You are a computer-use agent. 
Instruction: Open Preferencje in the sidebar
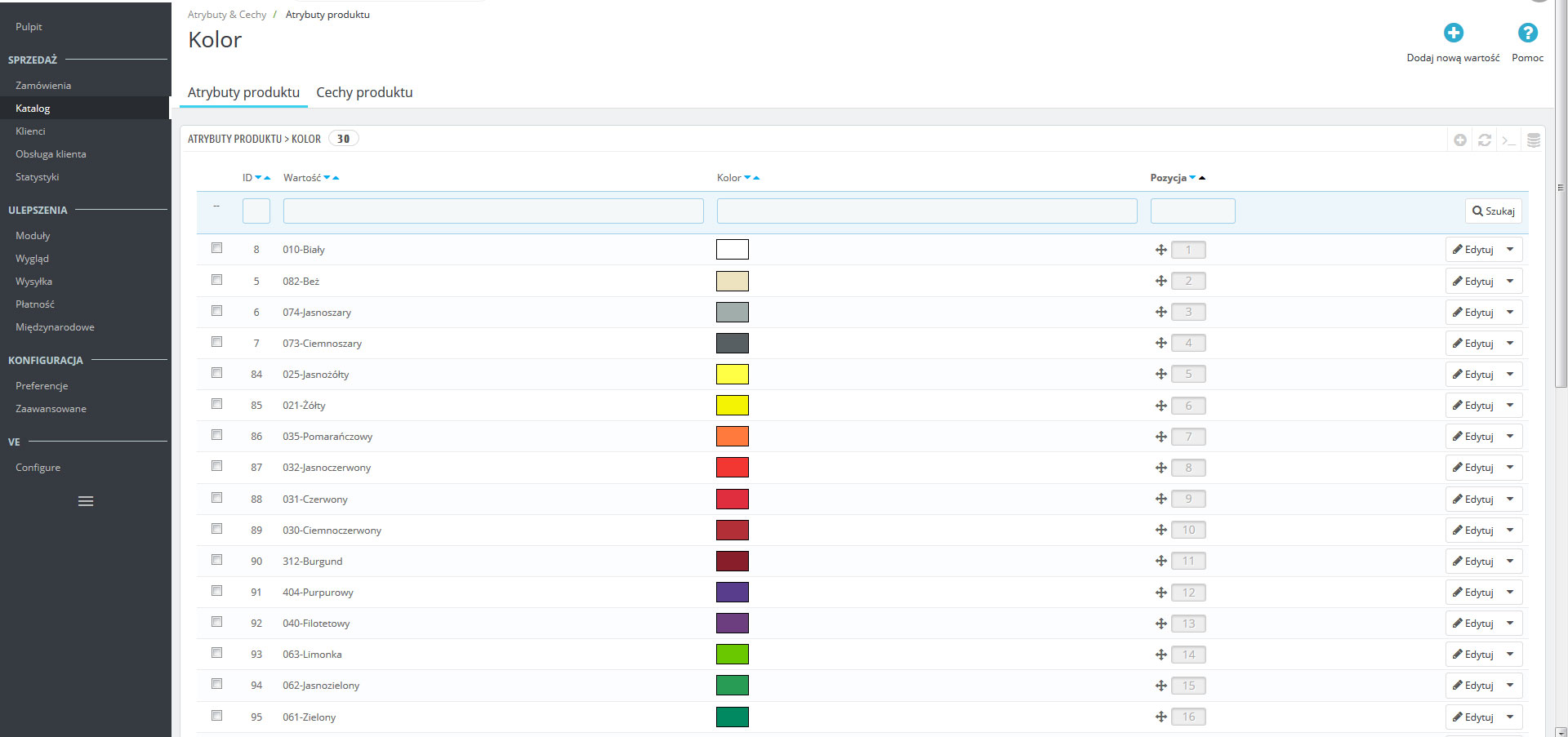coord(42,385)
